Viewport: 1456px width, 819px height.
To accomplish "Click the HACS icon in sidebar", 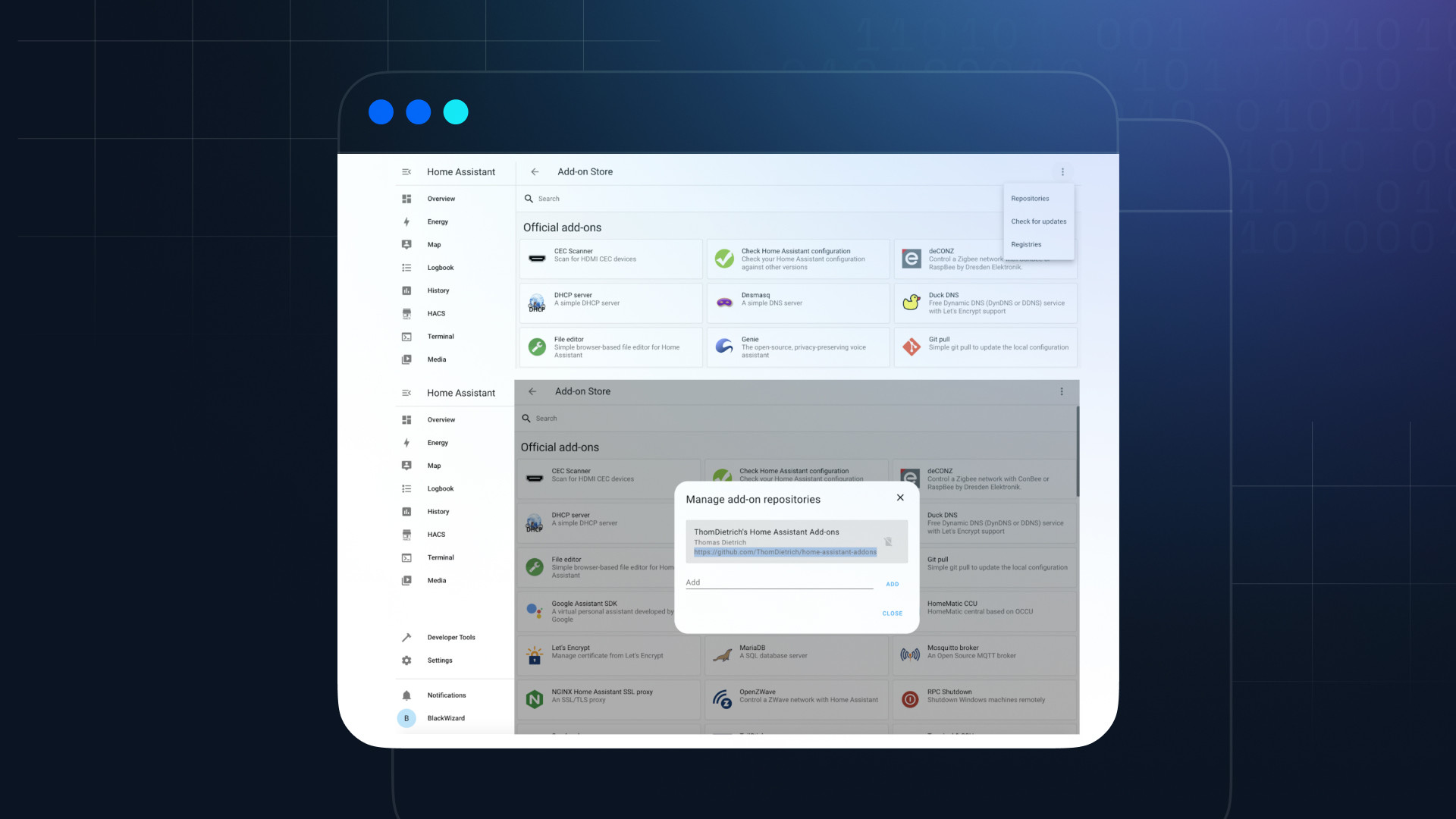I will point(407,313).
